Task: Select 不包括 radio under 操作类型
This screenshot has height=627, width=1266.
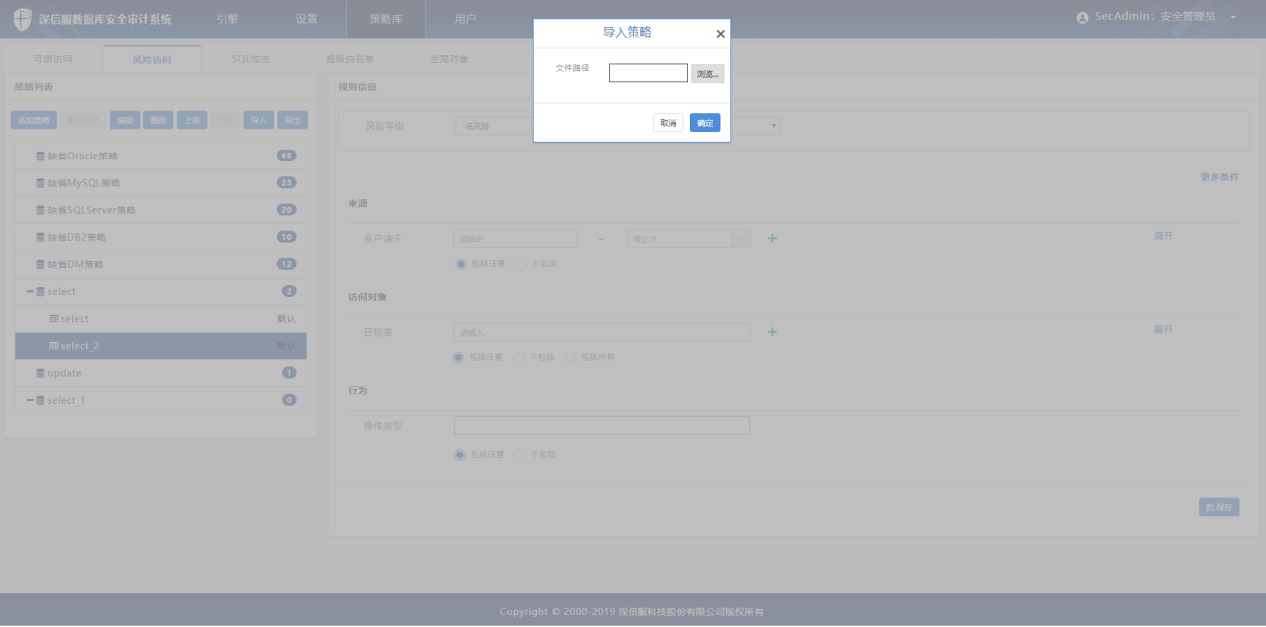Action: click(521, 454)
